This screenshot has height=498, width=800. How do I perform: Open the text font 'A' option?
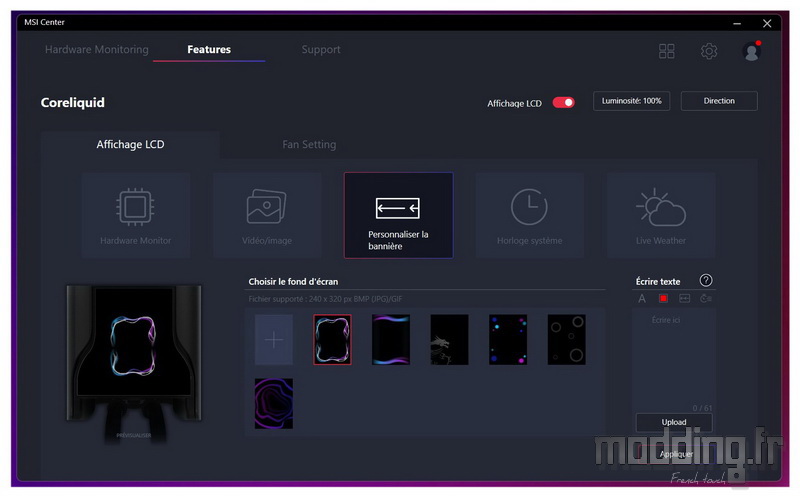(642, 298)
